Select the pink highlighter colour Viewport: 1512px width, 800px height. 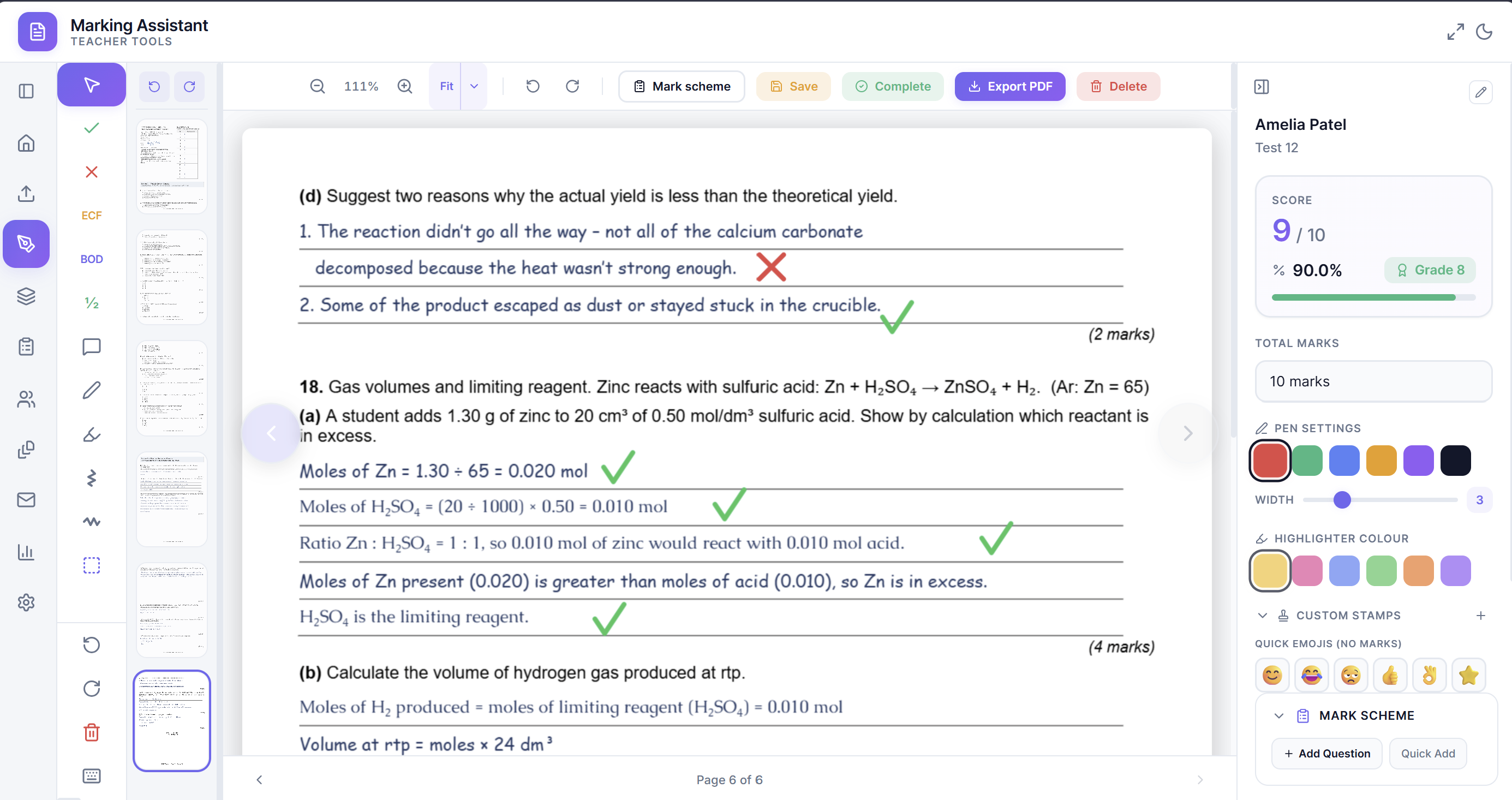pyautogui.click(x=1307, y=570)
